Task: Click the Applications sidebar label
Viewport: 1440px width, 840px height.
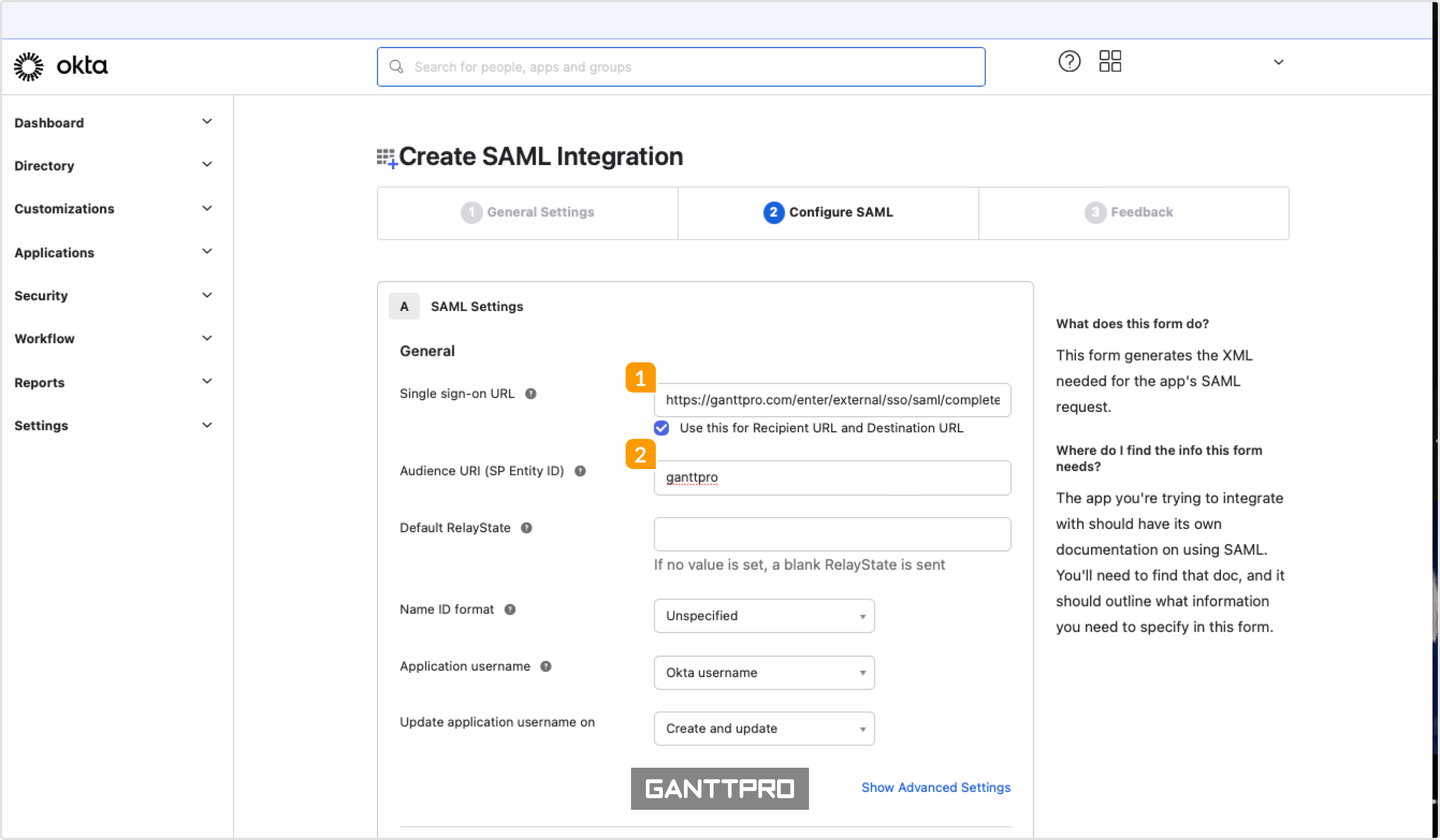Action: pyautogui.click(x=54, y=252)
